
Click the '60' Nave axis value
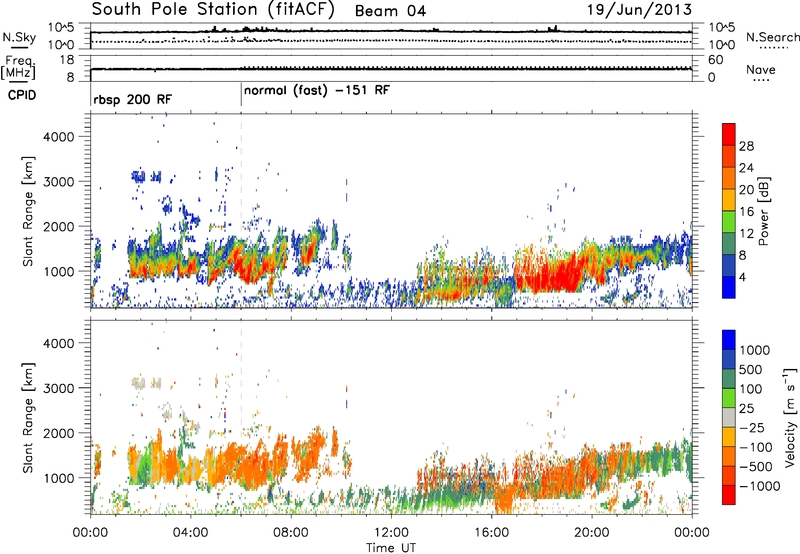click(x=715, y=60)
